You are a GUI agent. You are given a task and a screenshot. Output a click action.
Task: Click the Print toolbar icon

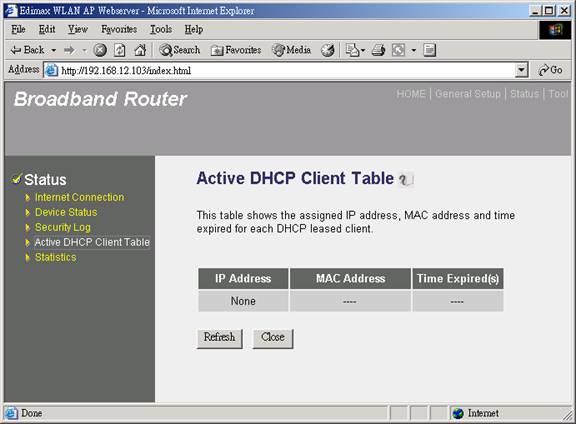click(378, 50)
